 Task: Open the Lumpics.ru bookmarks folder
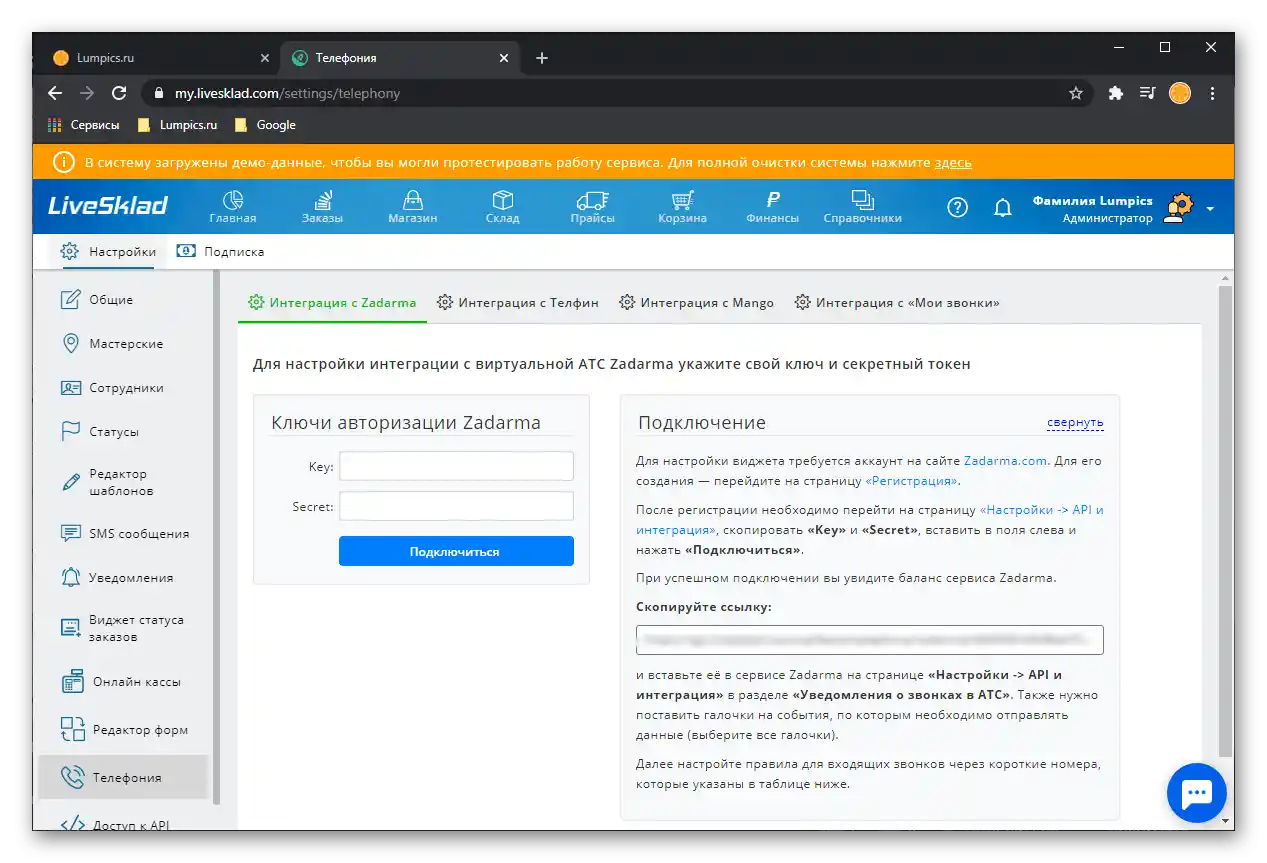click(x=176, y=124)
